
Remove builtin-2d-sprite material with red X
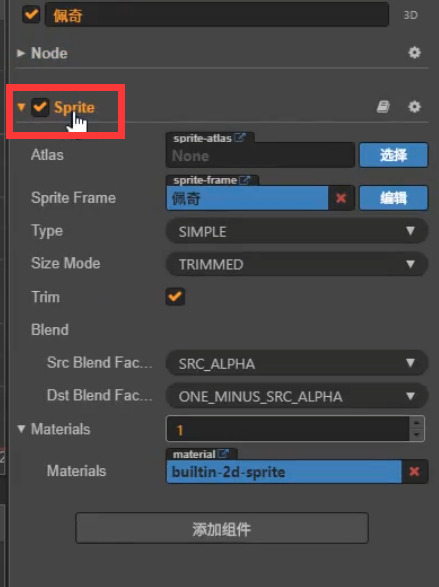(414, 471)
